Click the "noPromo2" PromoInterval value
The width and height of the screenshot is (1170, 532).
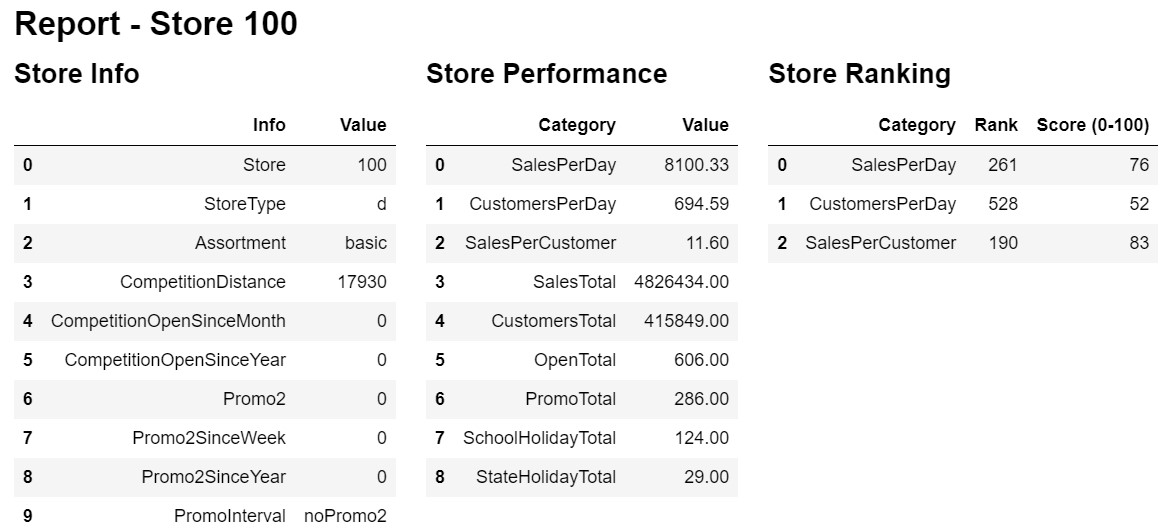tap(345, 516)
